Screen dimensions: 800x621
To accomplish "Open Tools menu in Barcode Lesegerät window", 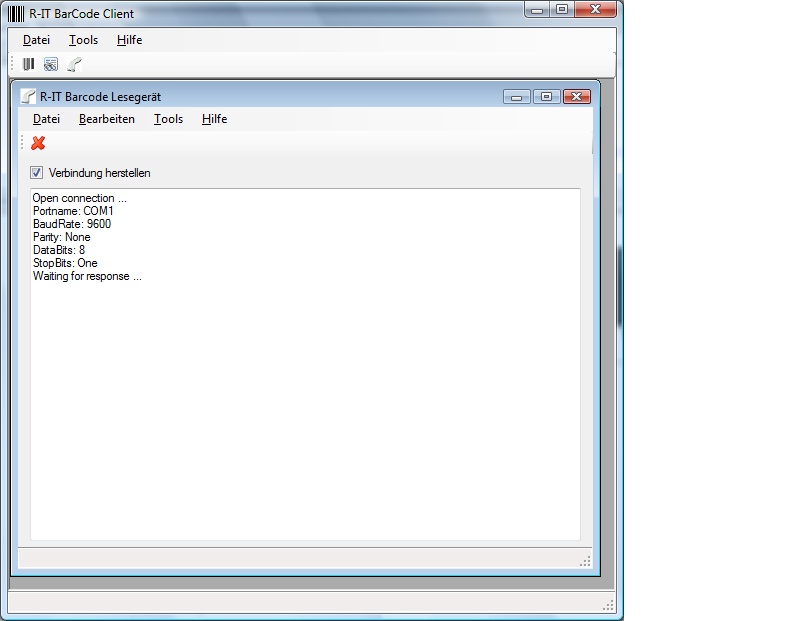I will (168, 119).
